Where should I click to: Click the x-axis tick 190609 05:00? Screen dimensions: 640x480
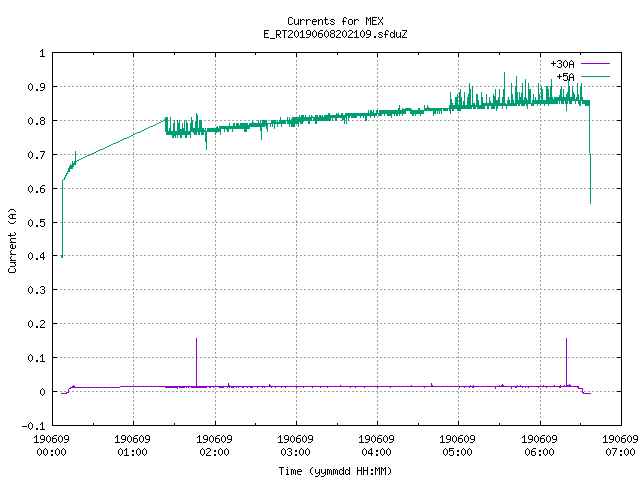(457, 446)
